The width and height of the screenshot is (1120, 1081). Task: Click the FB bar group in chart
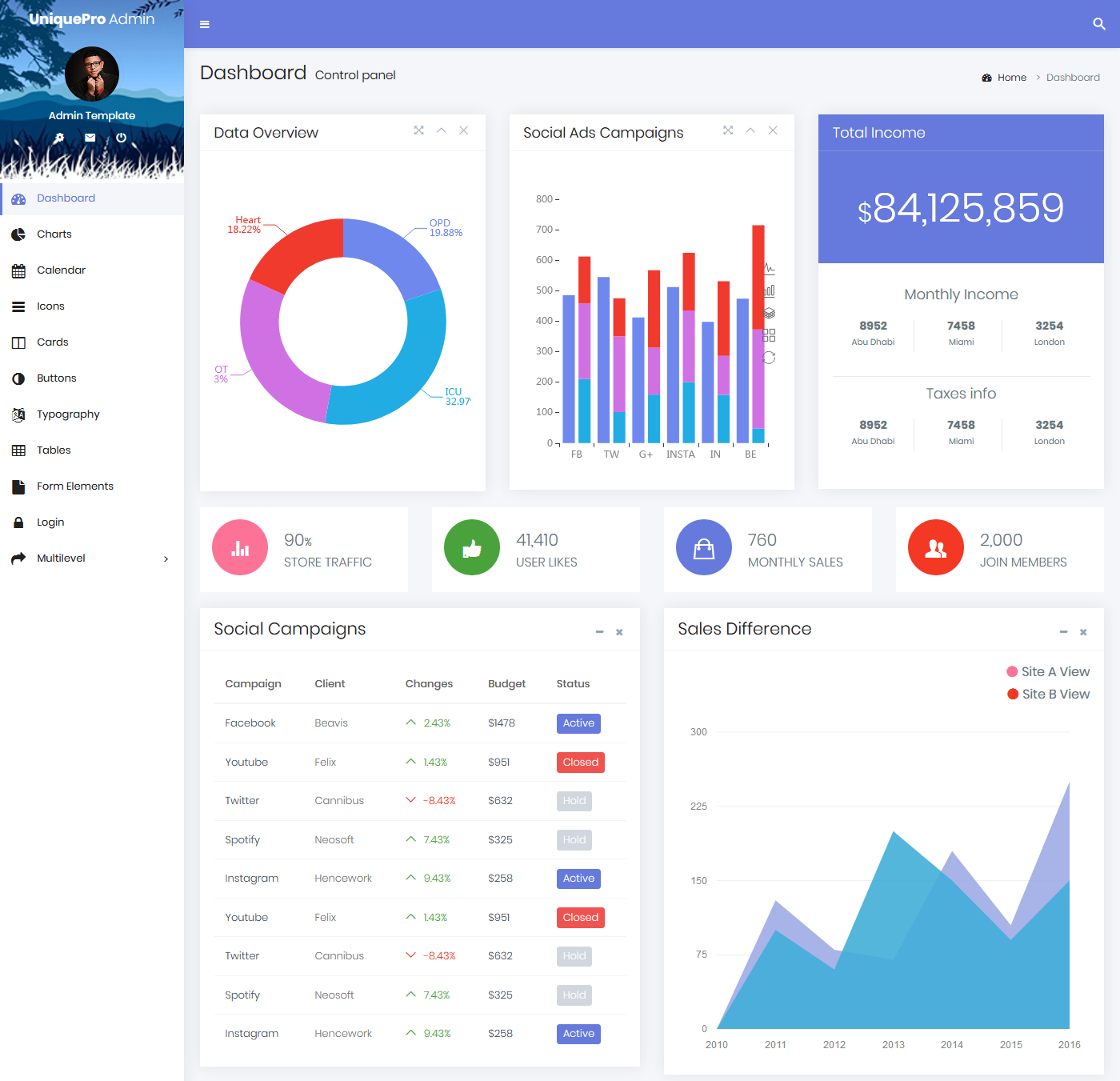[577, 350]
